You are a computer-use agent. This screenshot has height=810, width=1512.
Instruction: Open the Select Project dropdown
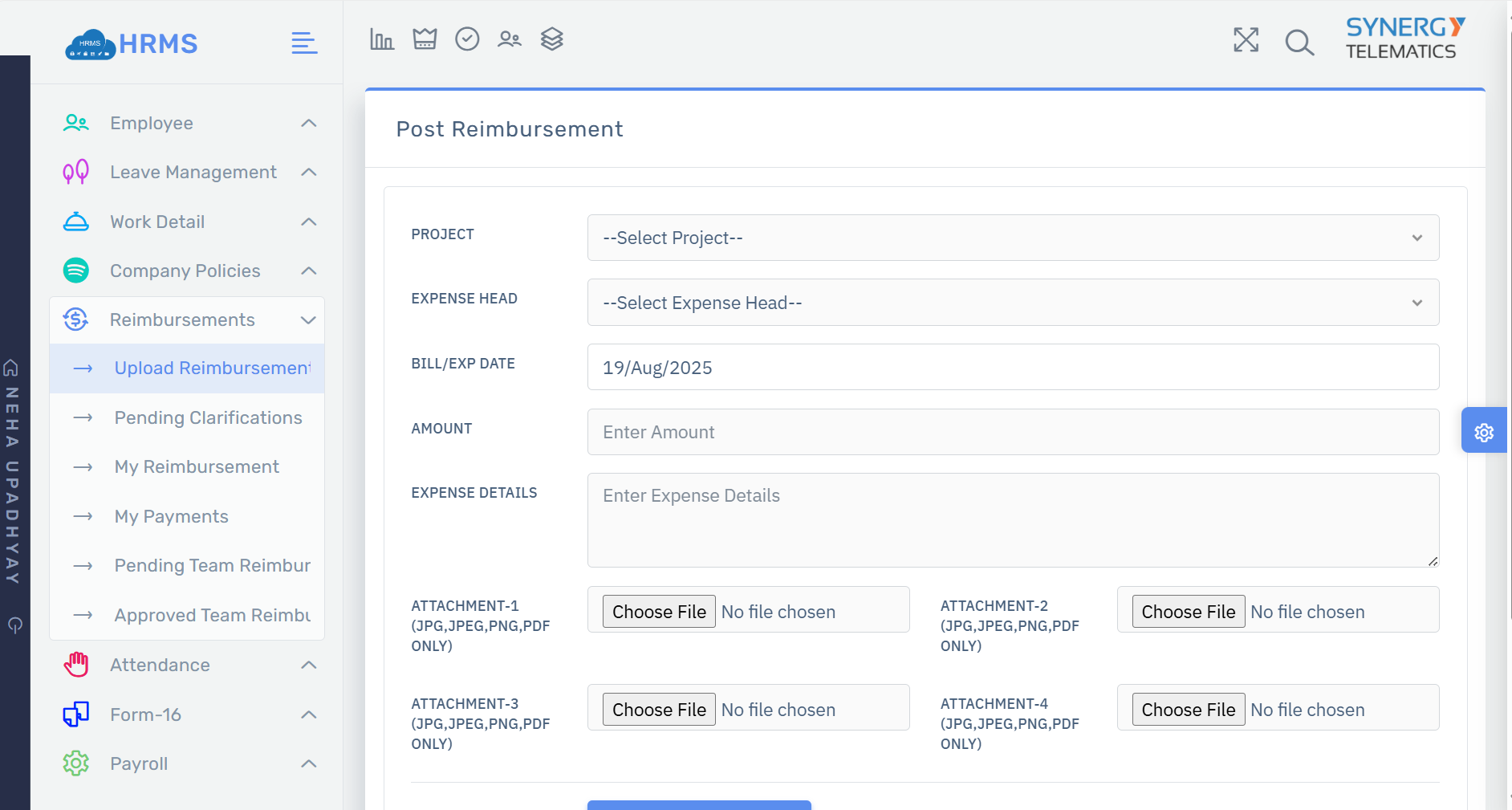click(1013, 238)
